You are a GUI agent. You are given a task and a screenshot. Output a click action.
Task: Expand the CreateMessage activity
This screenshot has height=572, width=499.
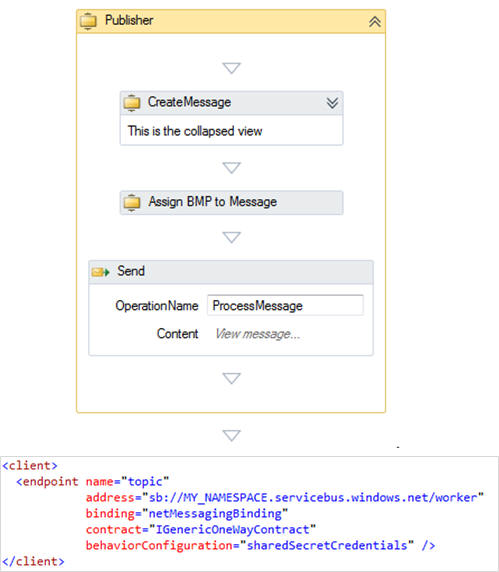(332, 103)
